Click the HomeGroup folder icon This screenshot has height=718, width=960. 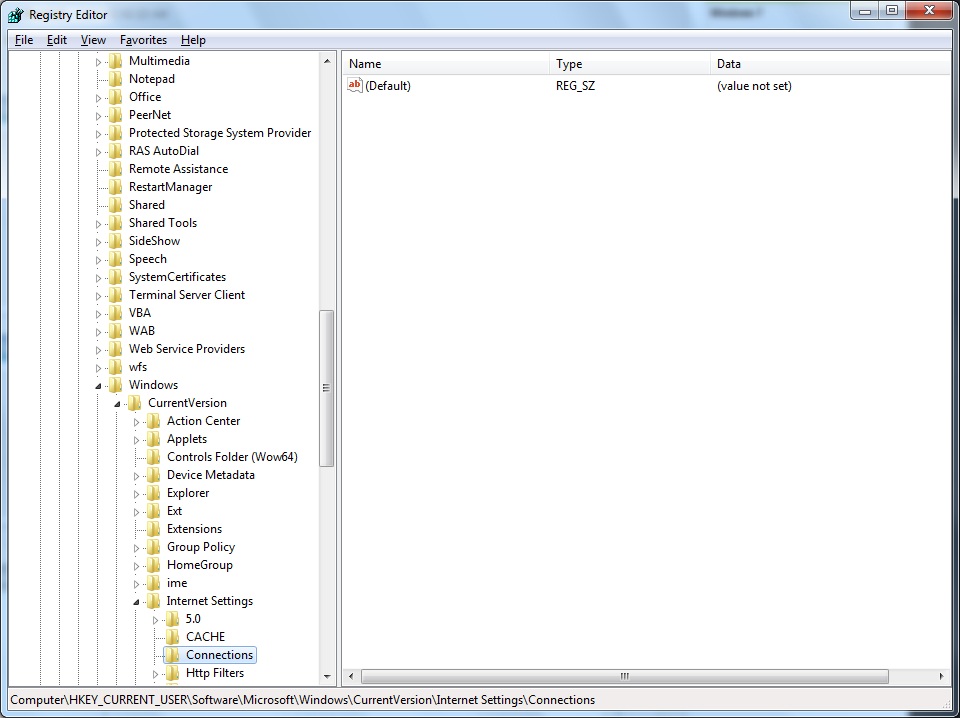pyautogui.click(x=154, y=565)
